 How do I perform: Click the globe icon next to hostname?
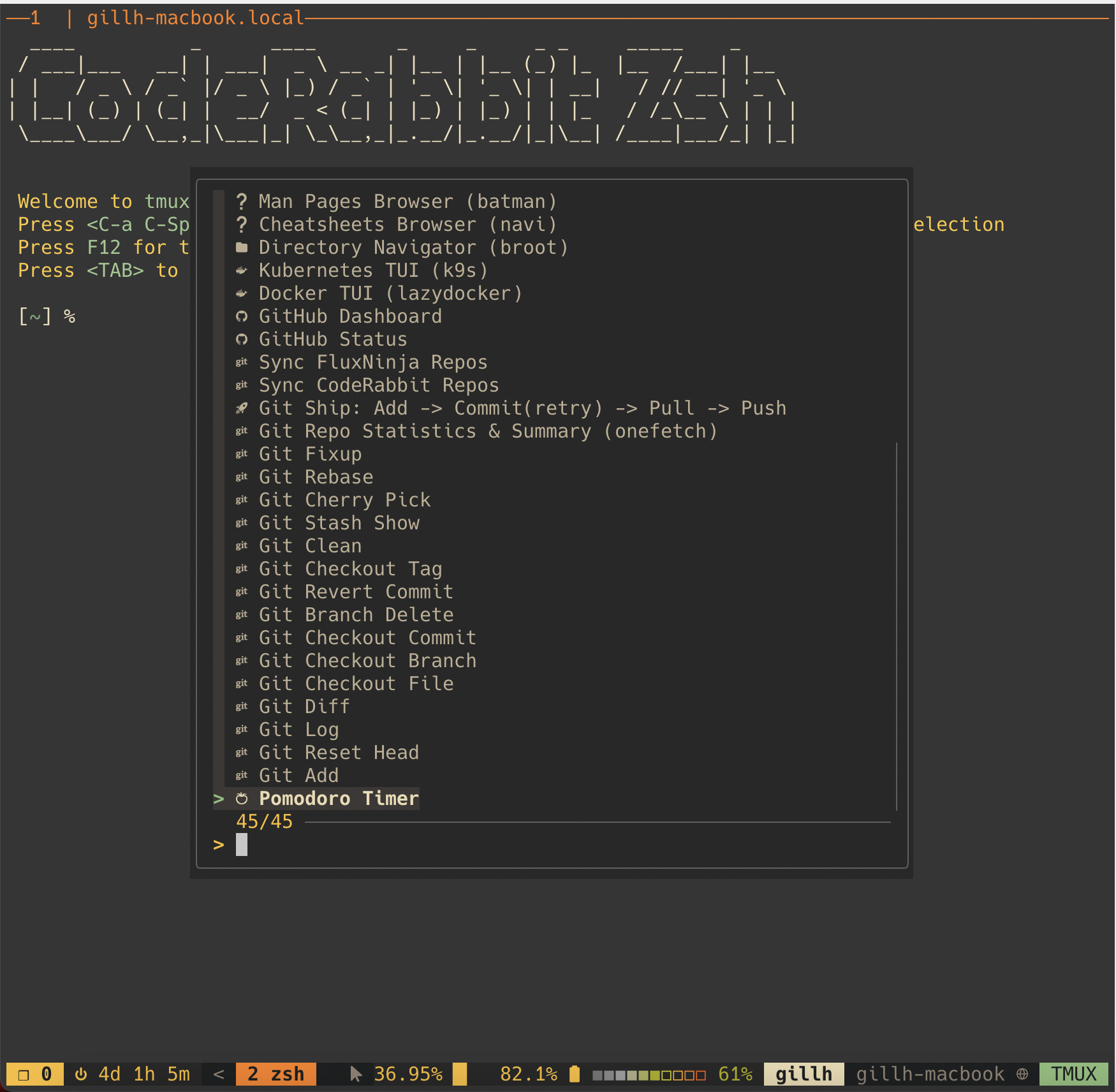1022,1074
